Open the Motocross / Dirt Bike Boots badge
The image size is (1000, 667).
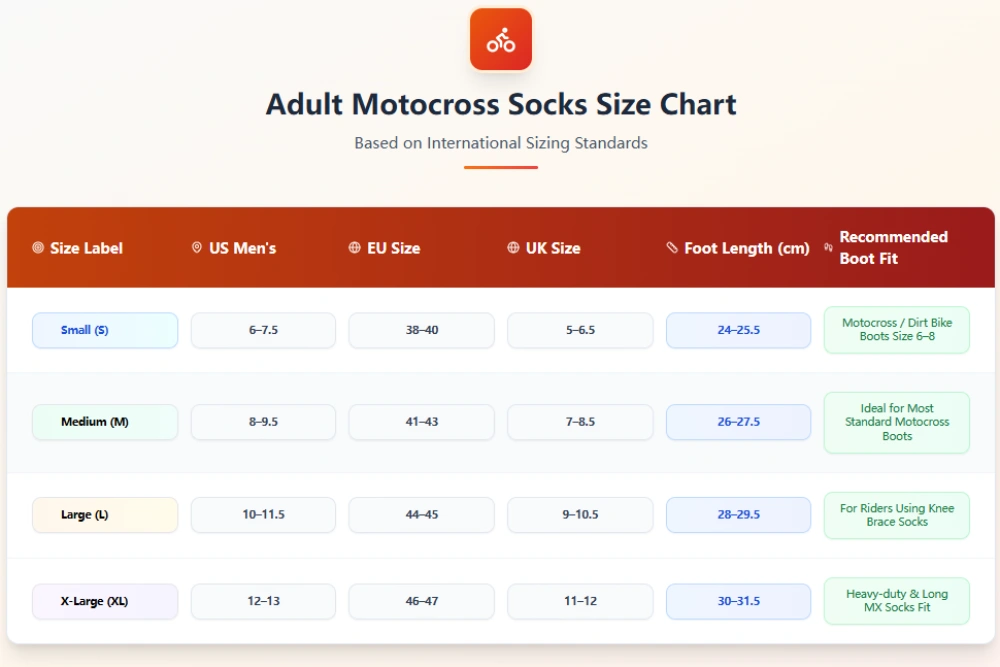coord(896,330)
